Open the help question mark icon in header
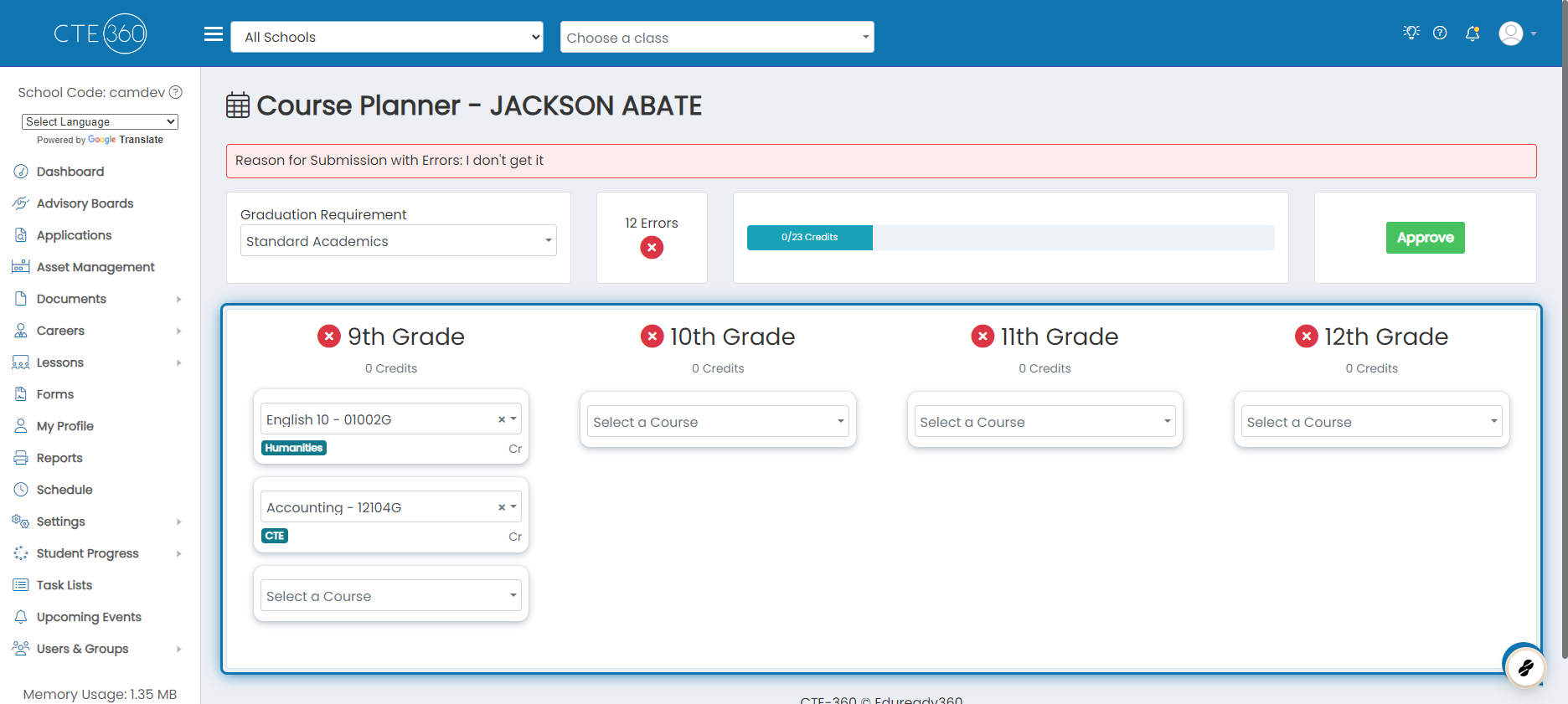 point(1440,33)
